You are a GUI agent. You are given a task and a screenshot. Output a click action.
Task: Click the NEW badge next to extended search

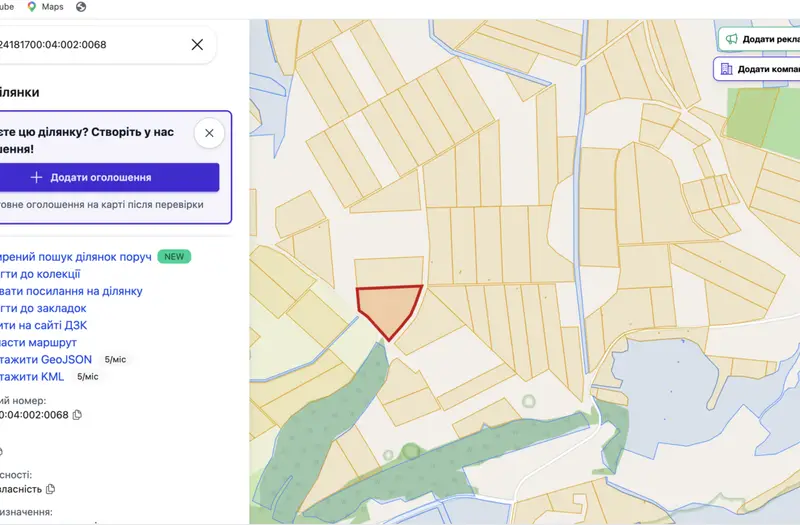coord(174,257)
